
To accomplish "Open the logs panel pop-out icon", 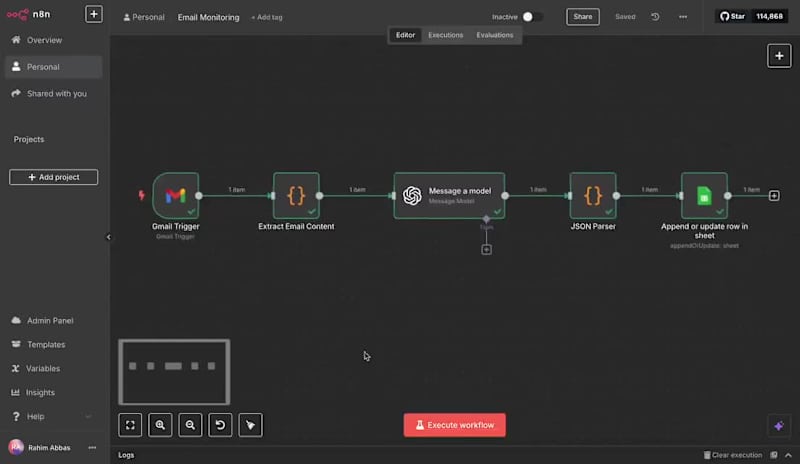I will 774,455.
